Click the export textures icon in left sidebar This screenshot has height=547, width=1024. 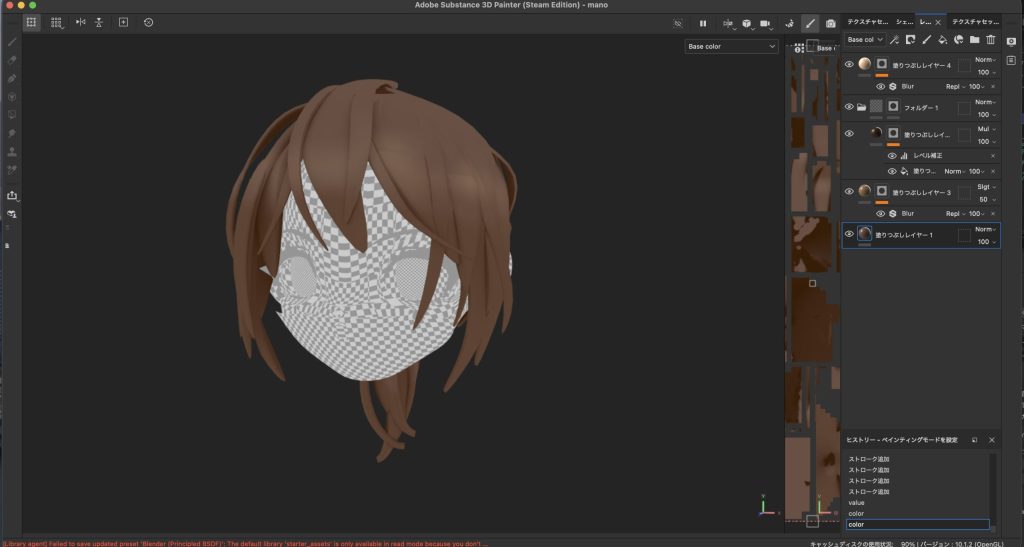point(12,195)
